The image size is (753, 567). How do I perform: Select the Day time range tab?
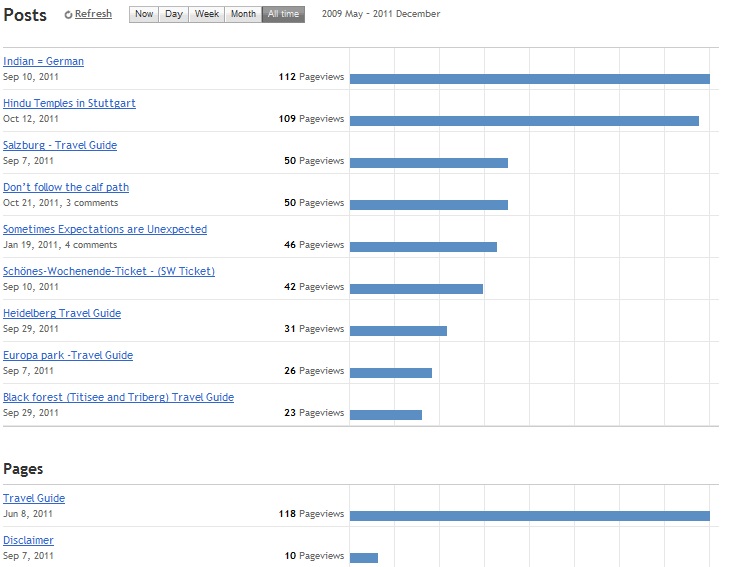pos(173,14)
